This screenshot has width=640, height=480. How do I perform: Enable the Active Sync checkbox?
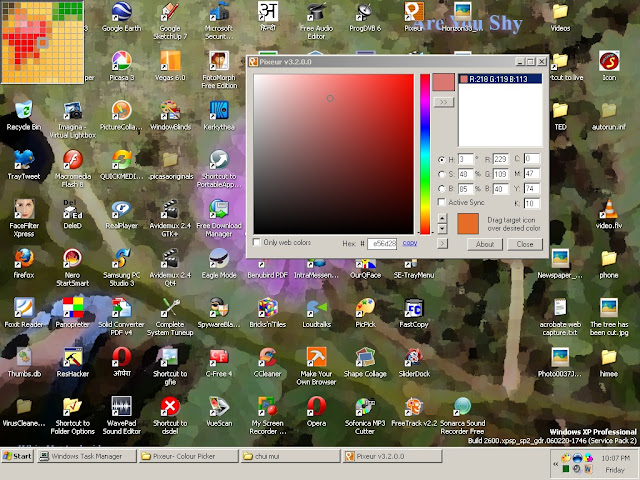441,202
